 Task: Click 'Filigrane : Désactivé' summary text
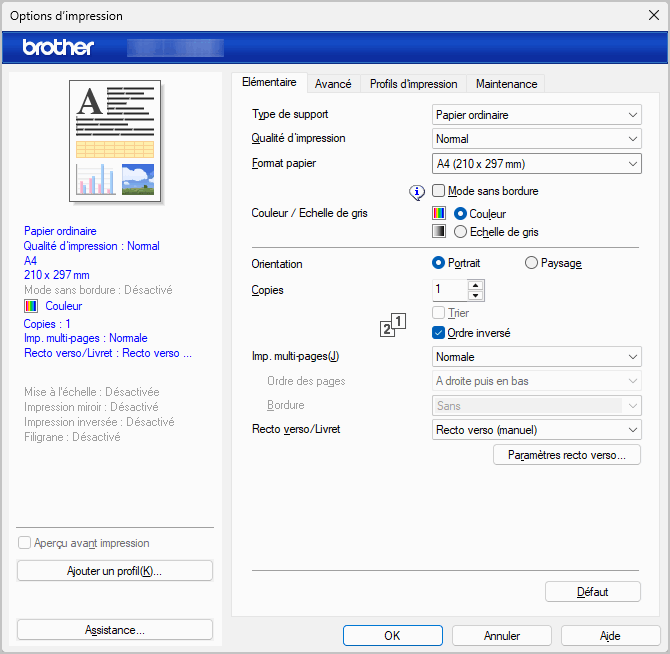(x=72, y=437)
